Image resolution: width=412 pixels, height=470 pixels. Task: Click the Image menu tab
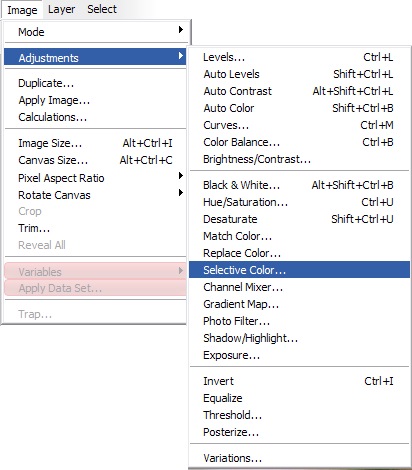(x=22, y=10)
